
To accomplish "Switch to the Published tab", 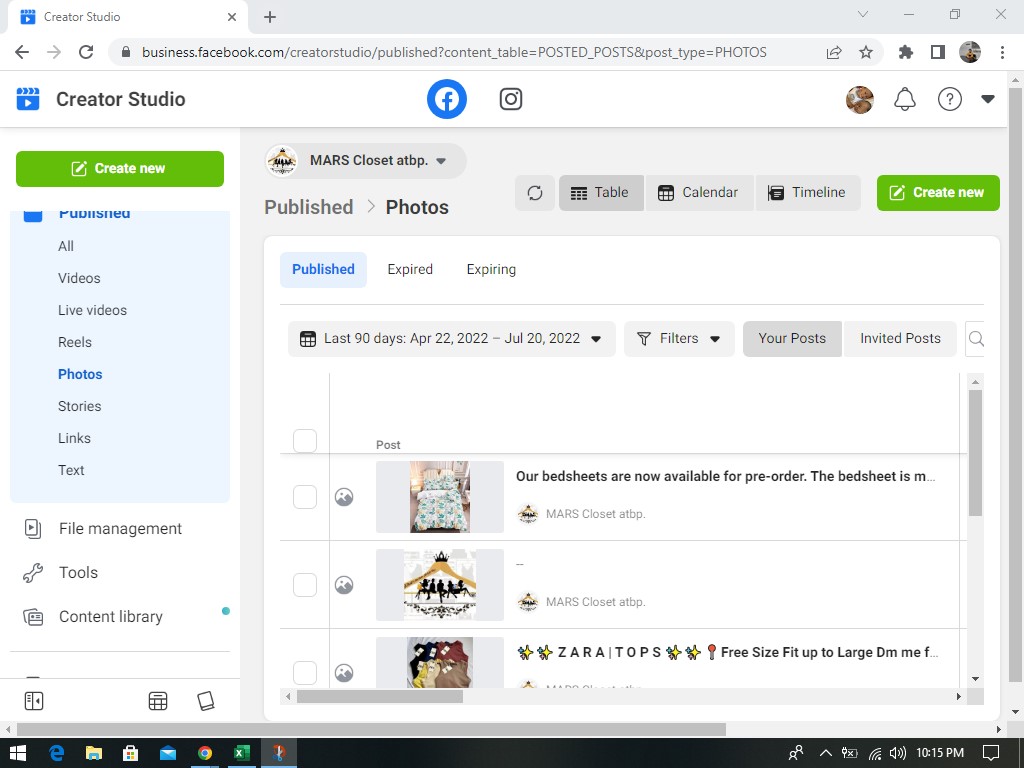I will point(323,270).
